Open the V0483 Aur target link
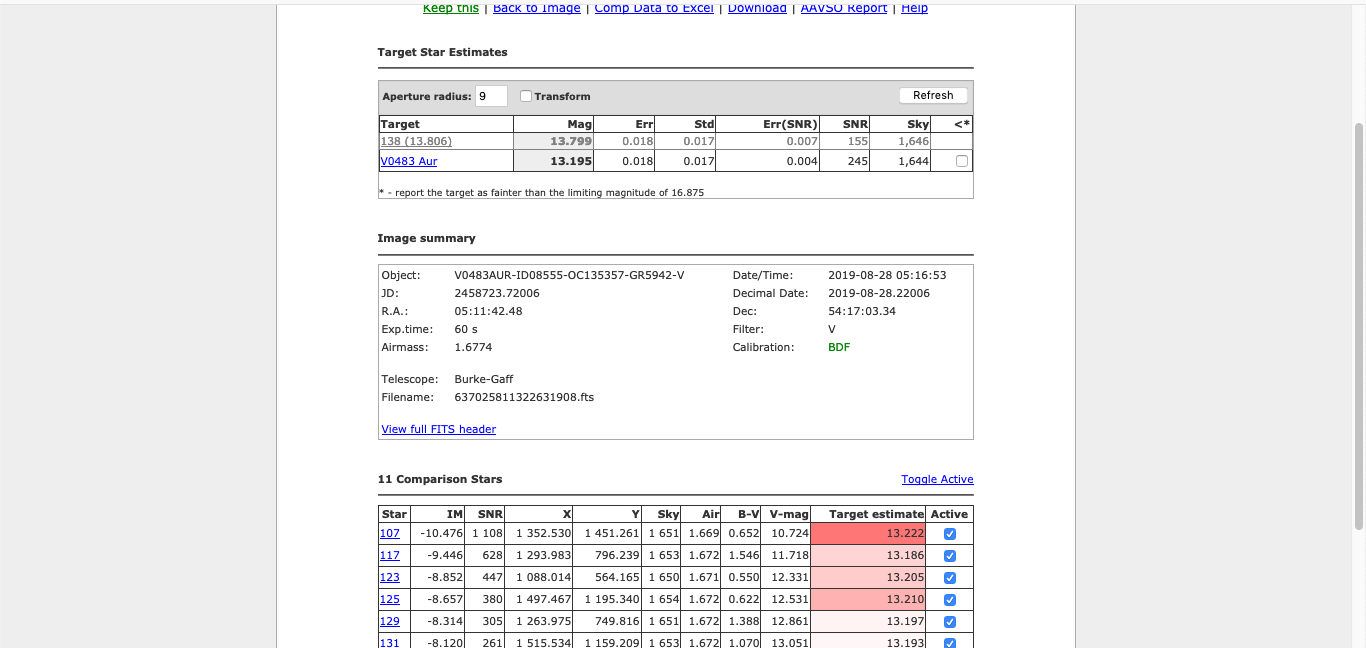Viewport: 1366px width, 648px height. pyautogui.click(x=408, y=161)
